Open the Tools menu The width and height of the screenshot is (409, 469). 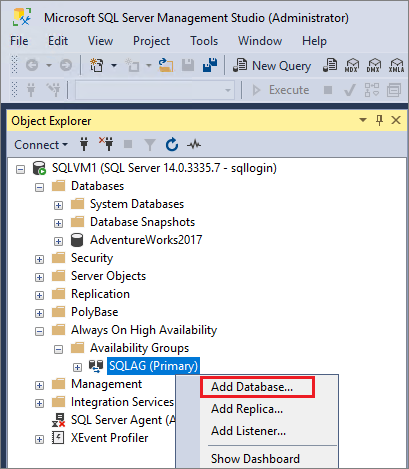click(x=204, y=41)
